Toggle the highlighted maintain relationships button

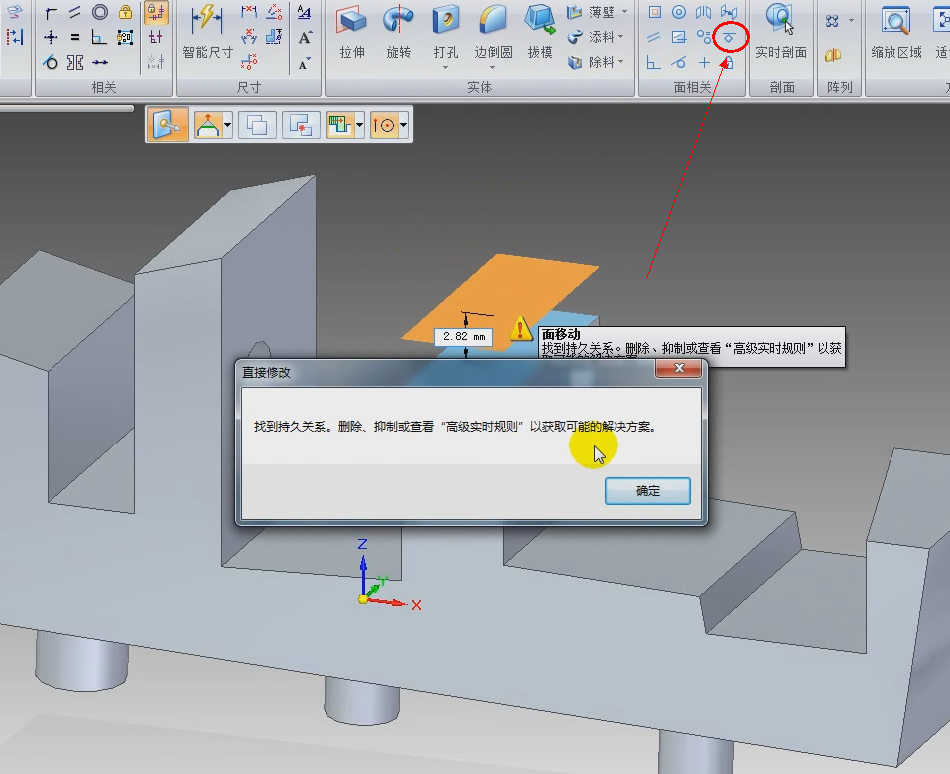point(156,12)
